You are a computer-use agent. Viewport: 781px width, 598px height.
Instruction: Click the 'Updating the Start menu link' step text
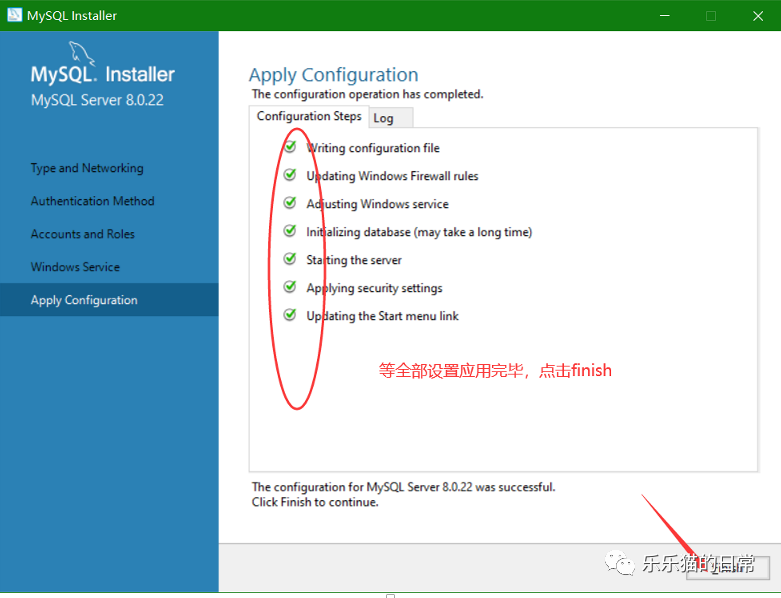point(383,316)
